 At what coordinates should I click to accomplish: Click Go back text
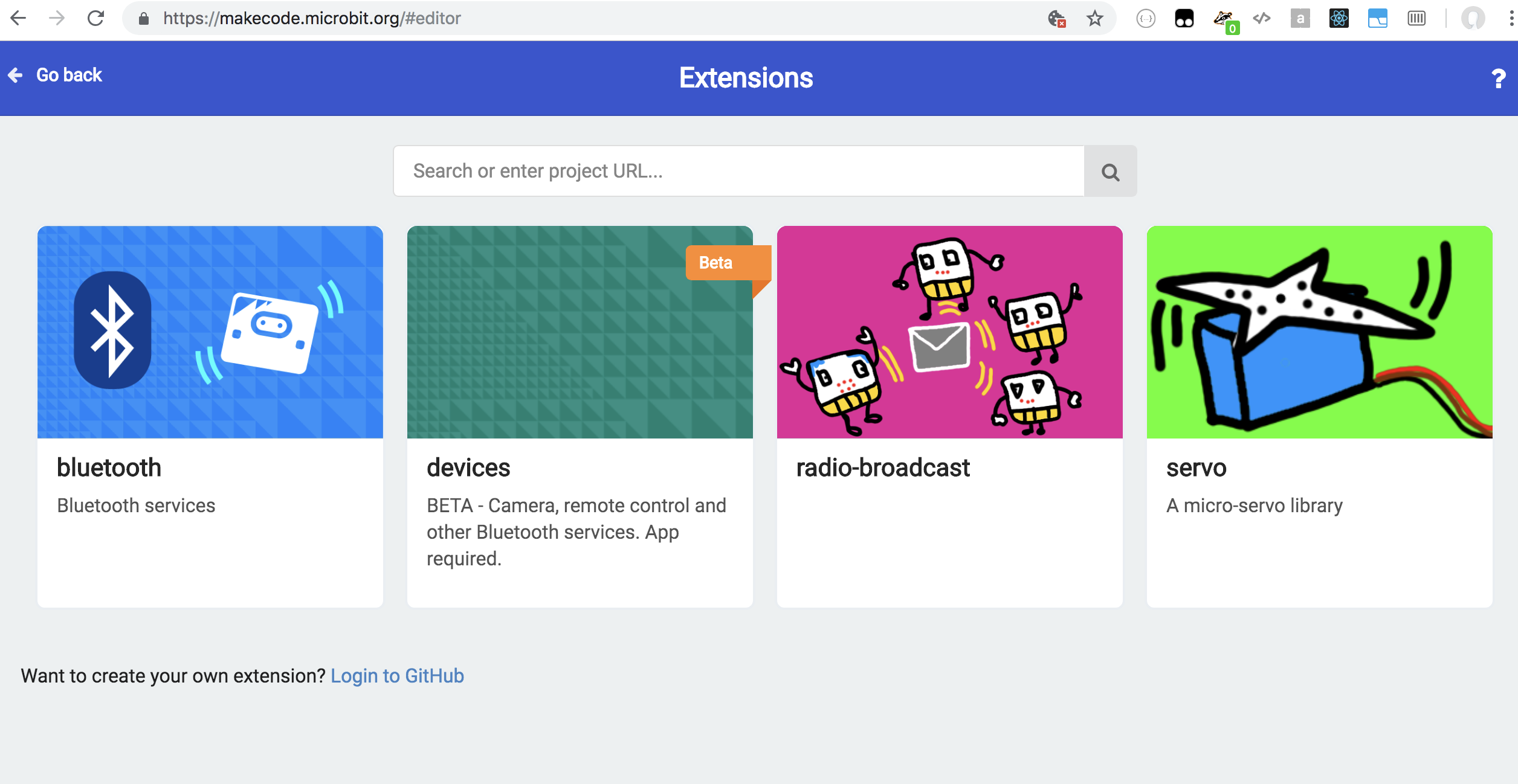(69, 75)
